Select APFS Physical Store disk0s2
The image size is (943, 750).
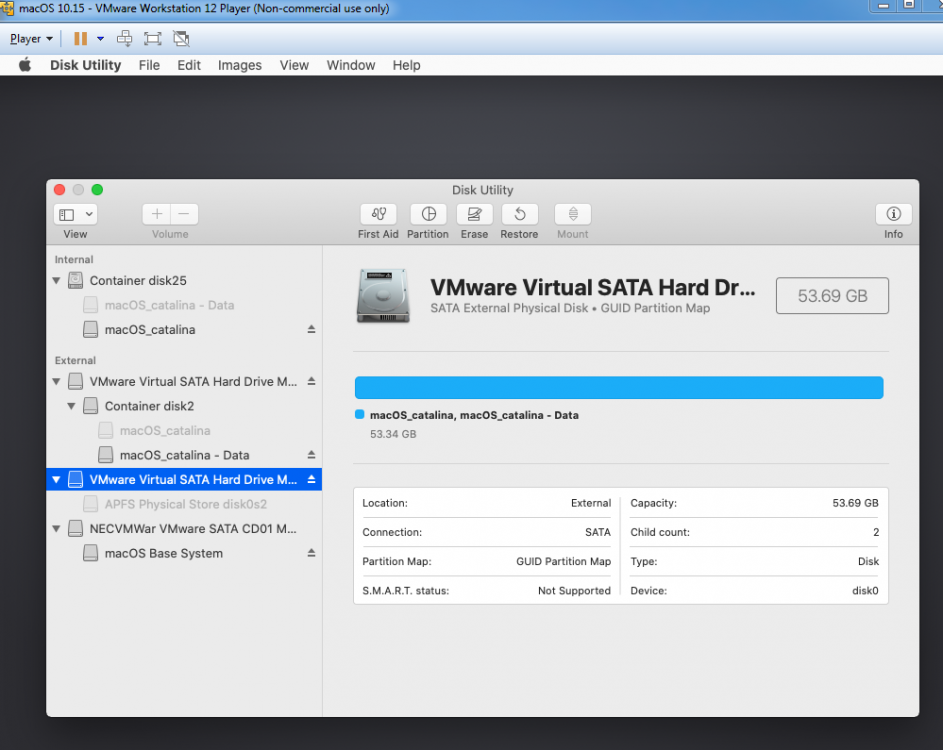[x=185, y=504]
